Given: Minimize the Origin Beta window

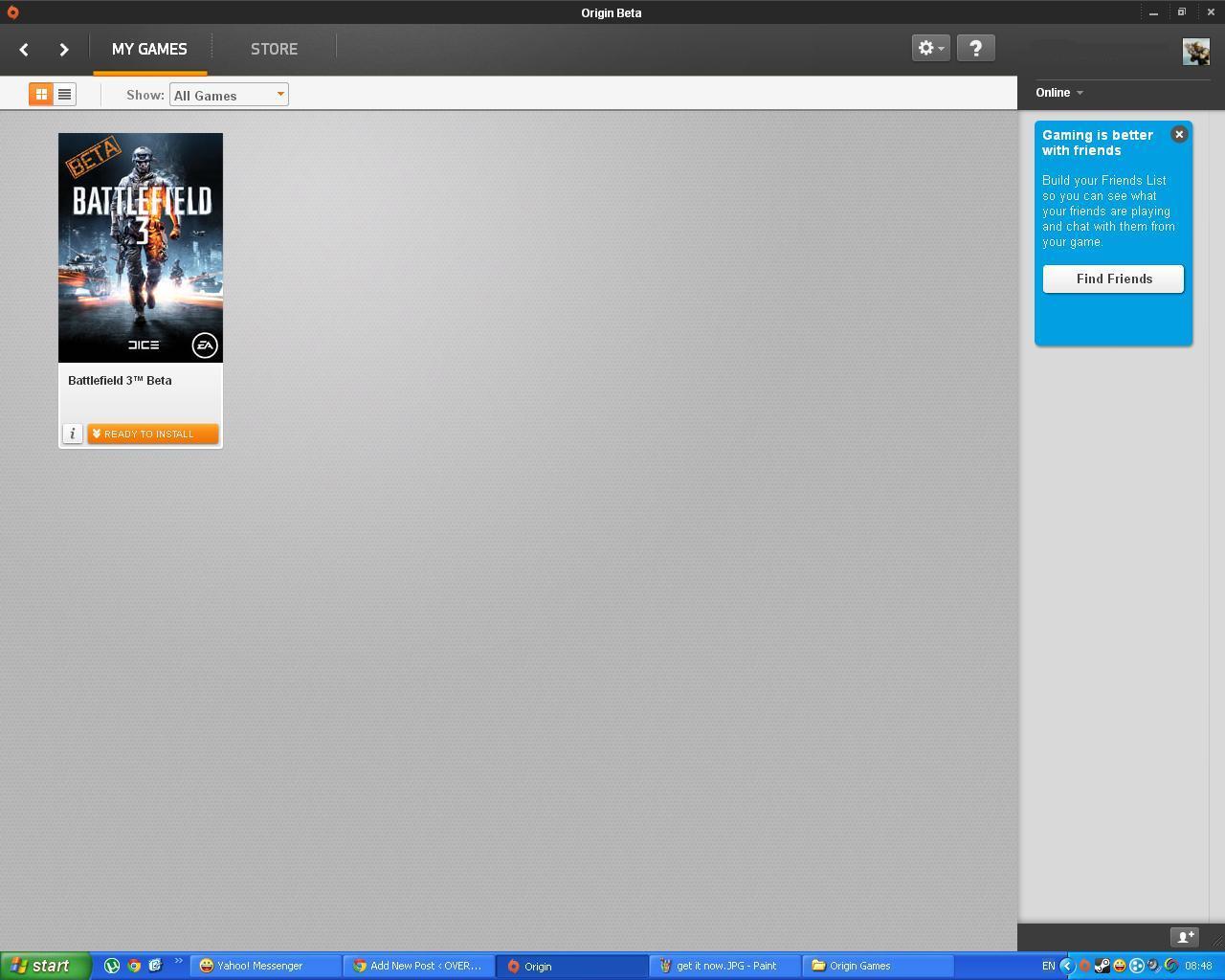Looking at the screenshot, I should 1153,12.
